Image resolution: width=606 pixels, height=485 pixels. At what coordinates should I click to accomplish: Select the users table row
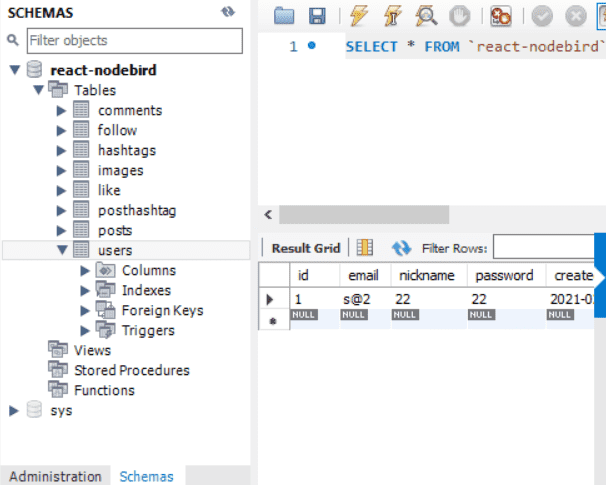click(x=126, y=250)
